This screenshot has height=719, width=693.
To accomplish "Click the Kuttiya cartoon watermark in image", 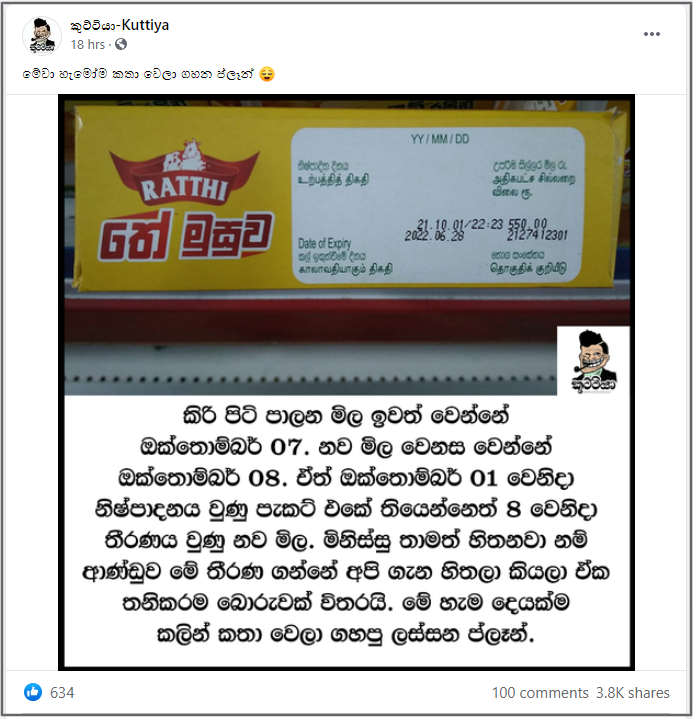I will pos(593,361).
